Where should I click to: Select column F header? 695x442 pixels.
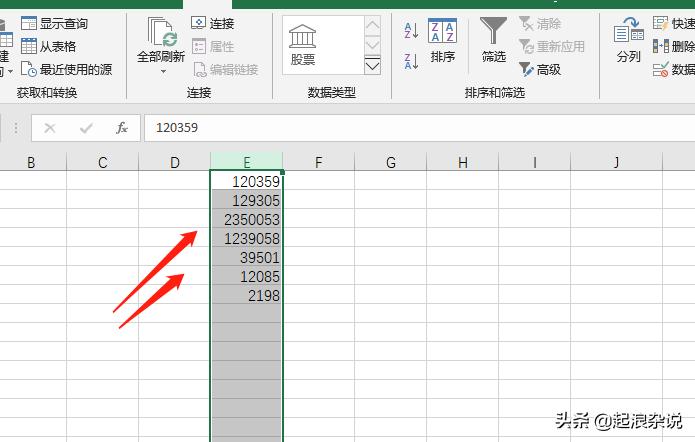click(319, 162)
